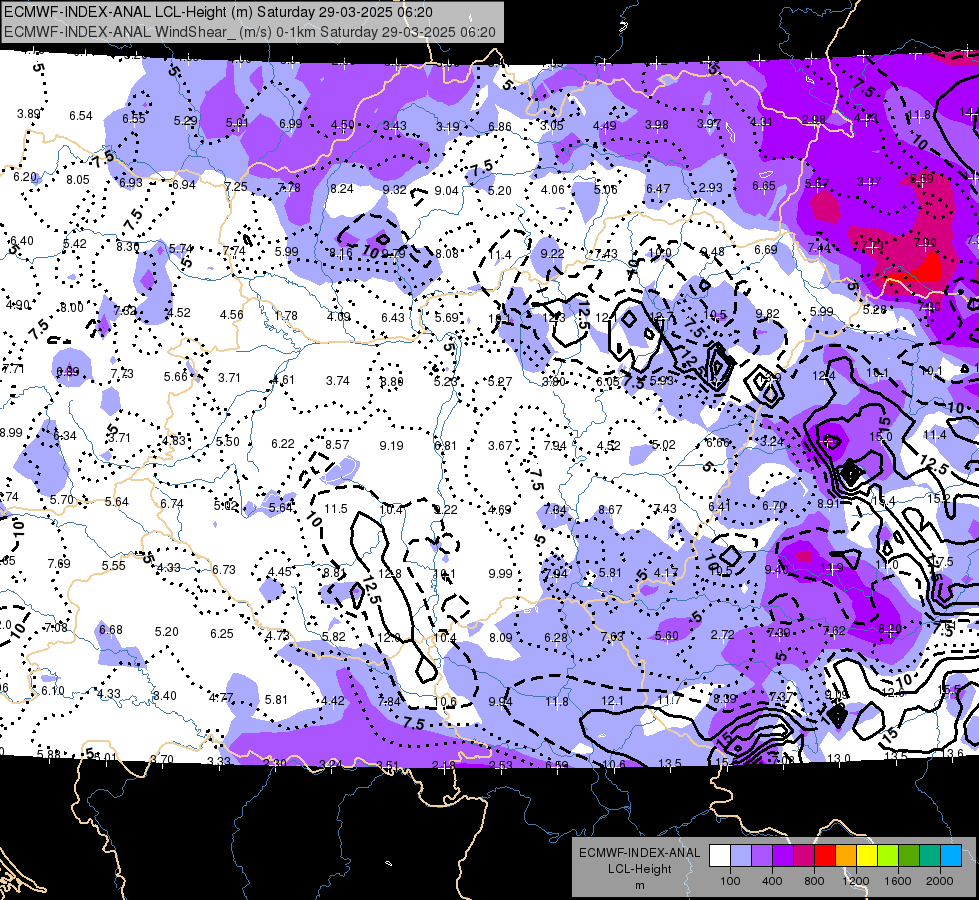This screenshot has height=900, width=979.
Task: Click the wind shear value 8.09
Action: 501,638
